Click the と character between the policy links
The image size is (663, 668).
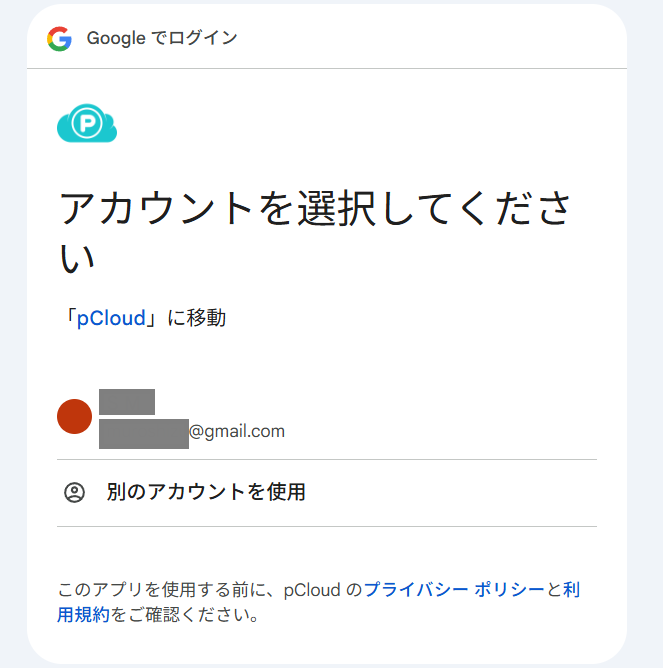click(554, 590)
